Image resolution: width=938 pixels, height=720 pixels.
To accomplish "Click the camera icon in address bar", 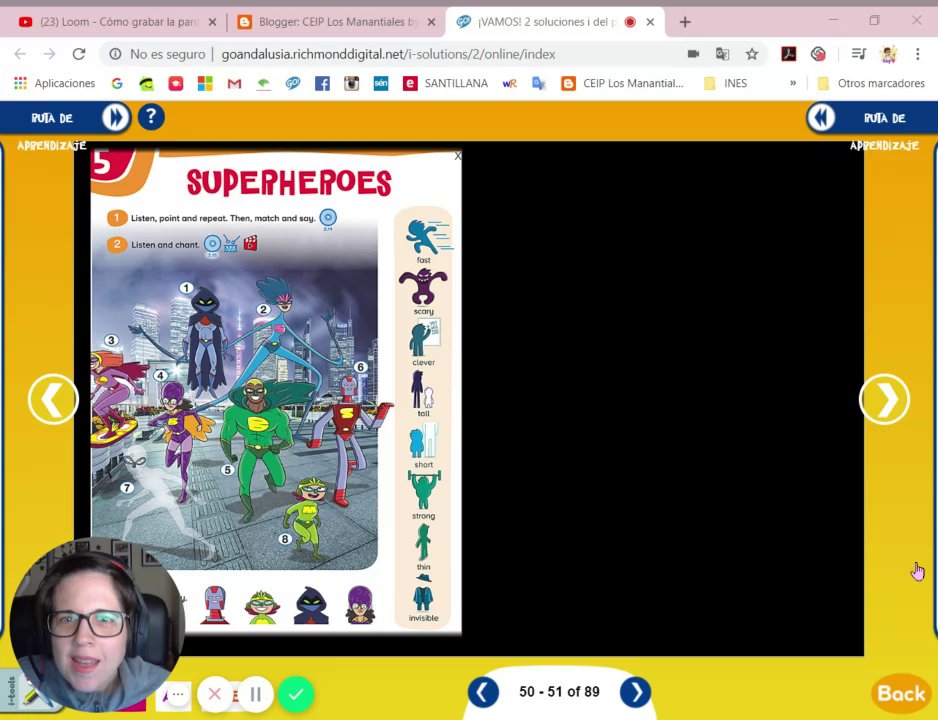I will (693, 54).
